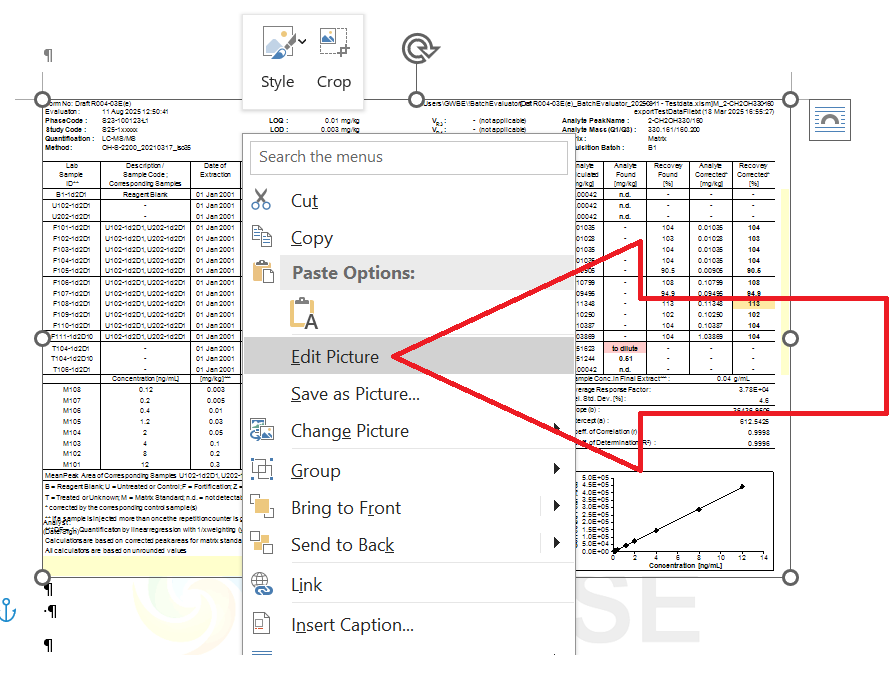The width and height of the screenshot is (891, 677).
Task: Expand the Send to Back submenu arrow
Action: 556,544
